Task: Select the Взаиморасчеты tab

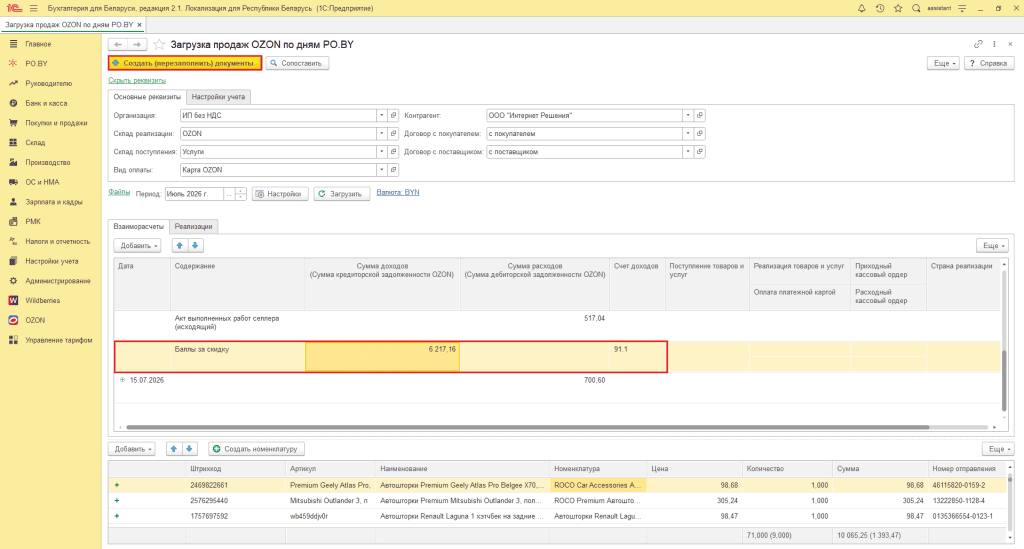Action: (138, 227)
